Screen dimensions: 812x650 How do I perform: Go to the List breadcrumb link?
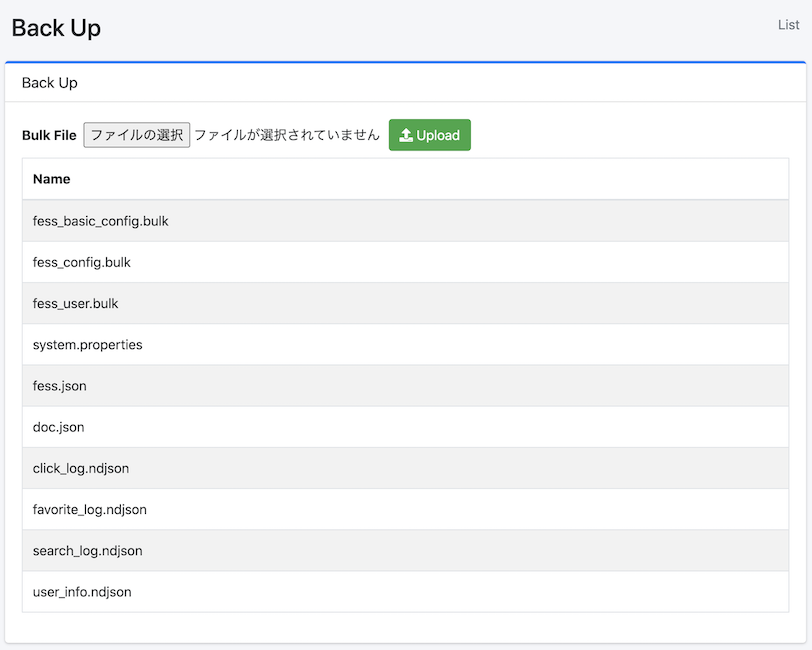[788, 25]
